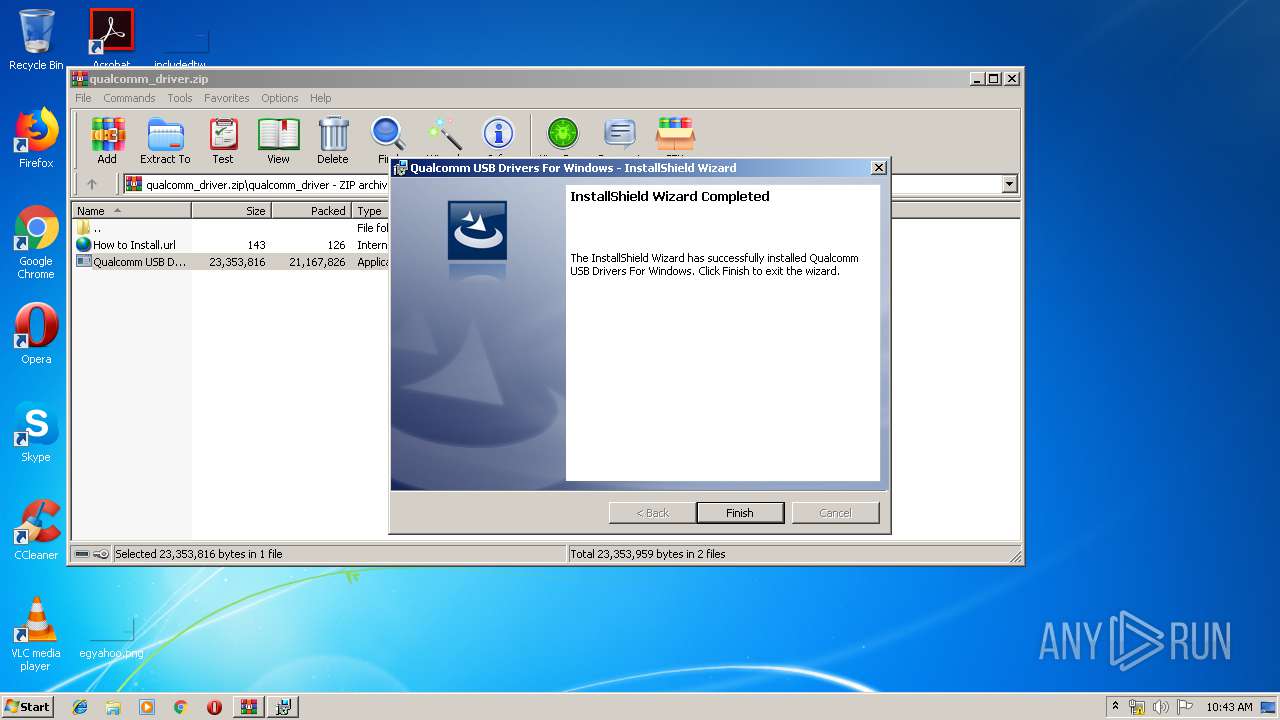
Task: Open the Favorites menu
Action: (x=227, y=98)
